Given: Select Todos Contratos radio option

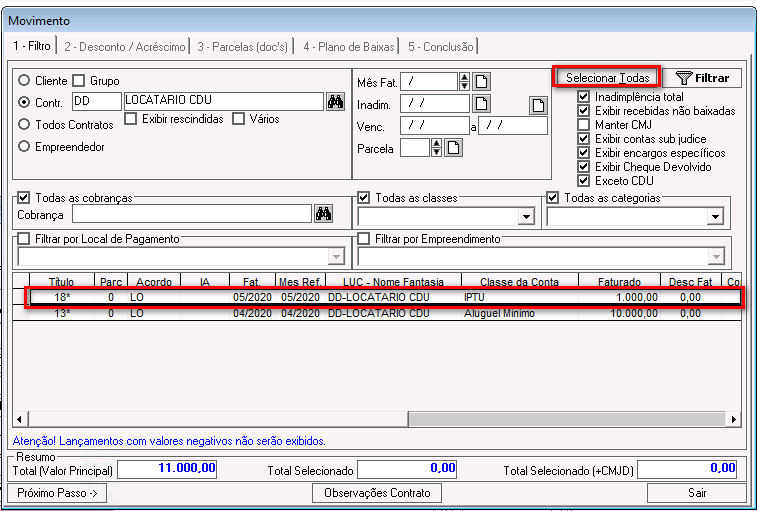Looking at the screenshot, I should (24, 125).
